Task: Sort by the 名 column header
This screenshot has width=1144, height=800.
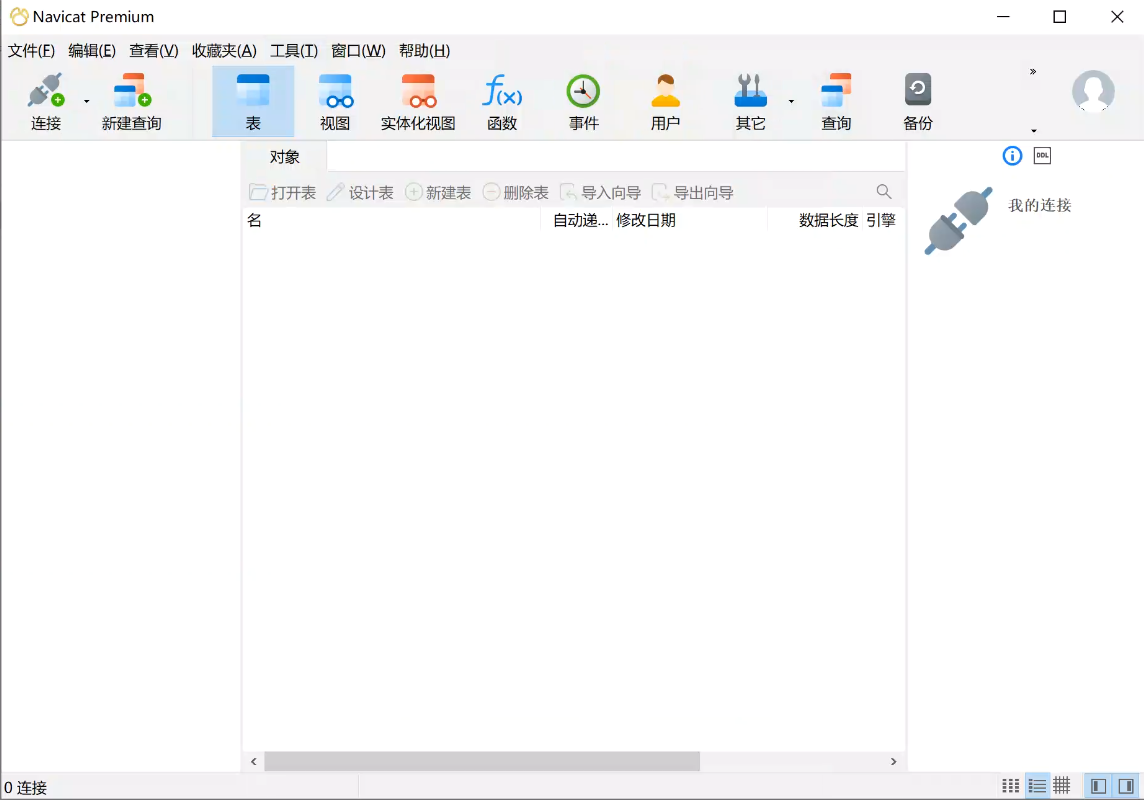Action: click(x=391, y=220)
